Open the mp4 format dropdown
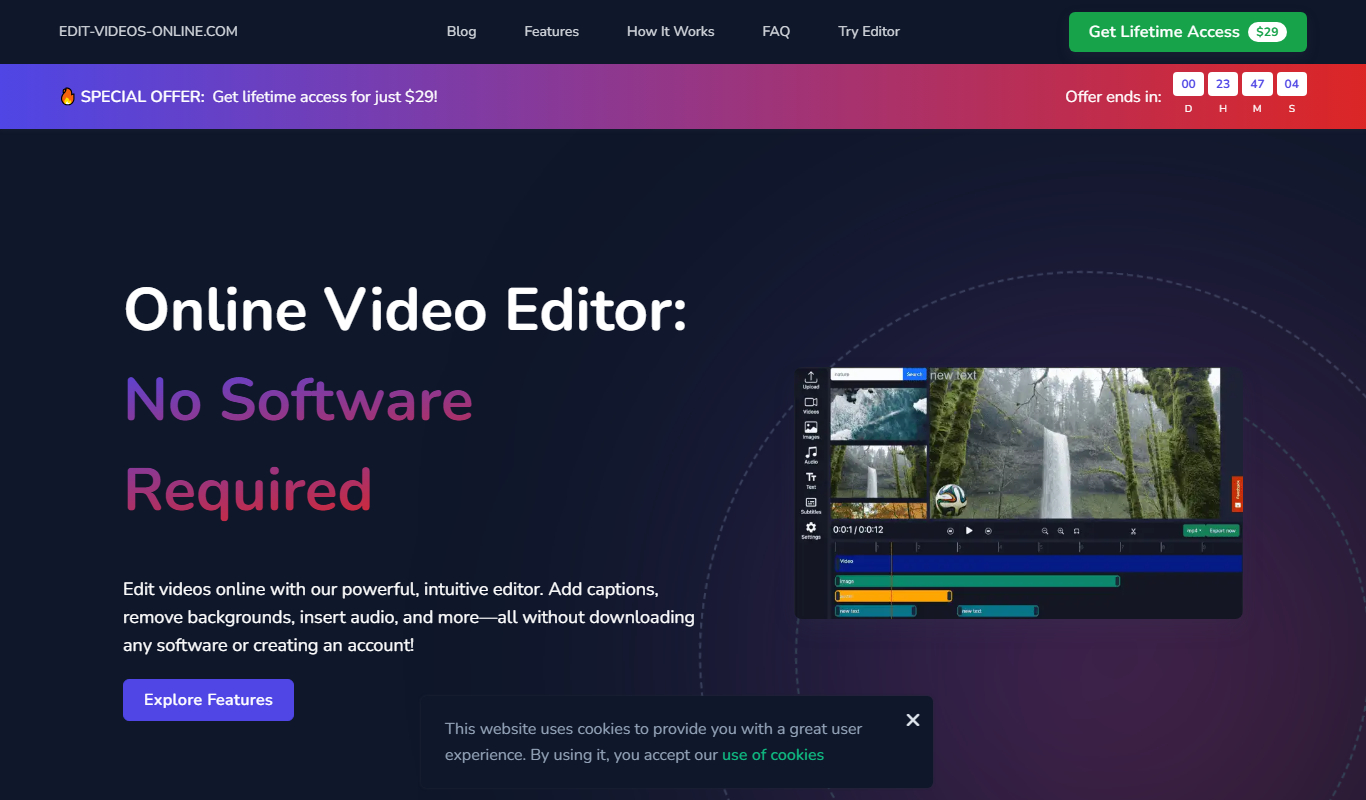Image resolution: width=1366 pixels, height=800 pixels. (1194, 530)
